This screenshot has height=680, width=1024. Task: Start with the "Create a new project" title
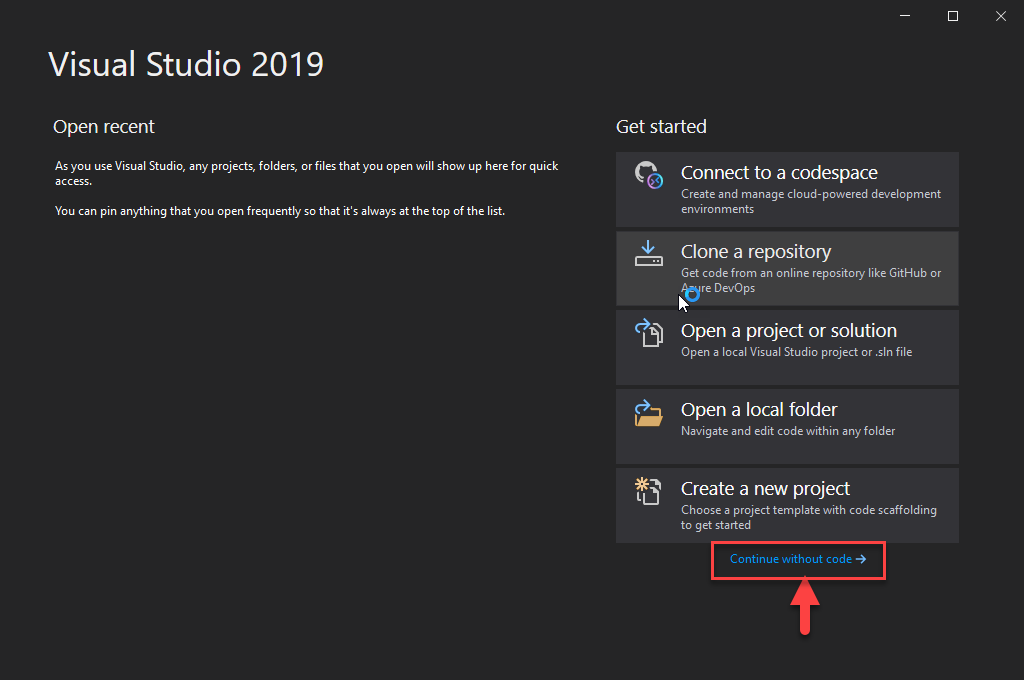tap(765, 489)
